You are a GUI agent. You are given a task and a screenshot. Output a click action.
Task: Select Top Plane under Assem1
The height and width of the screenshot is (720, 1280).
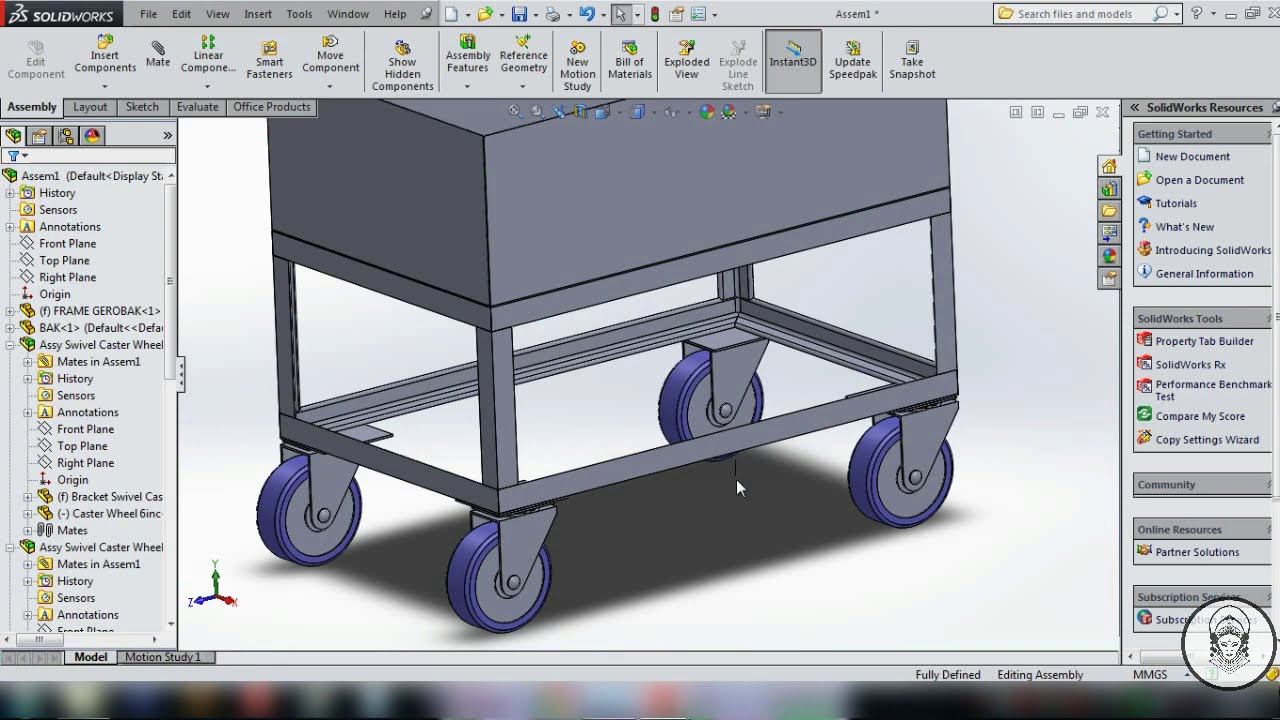[x=64, y=261]
